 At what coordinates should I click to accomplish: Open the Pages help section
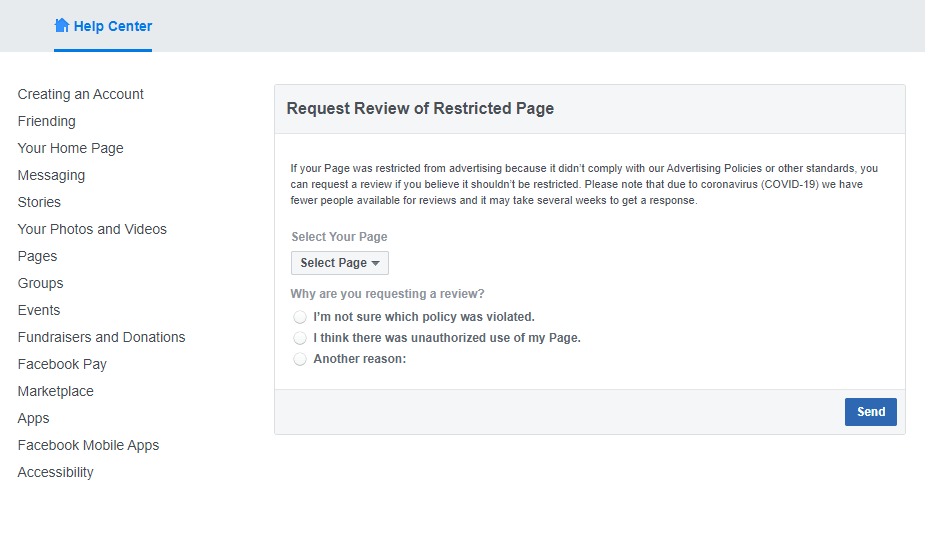37,257
